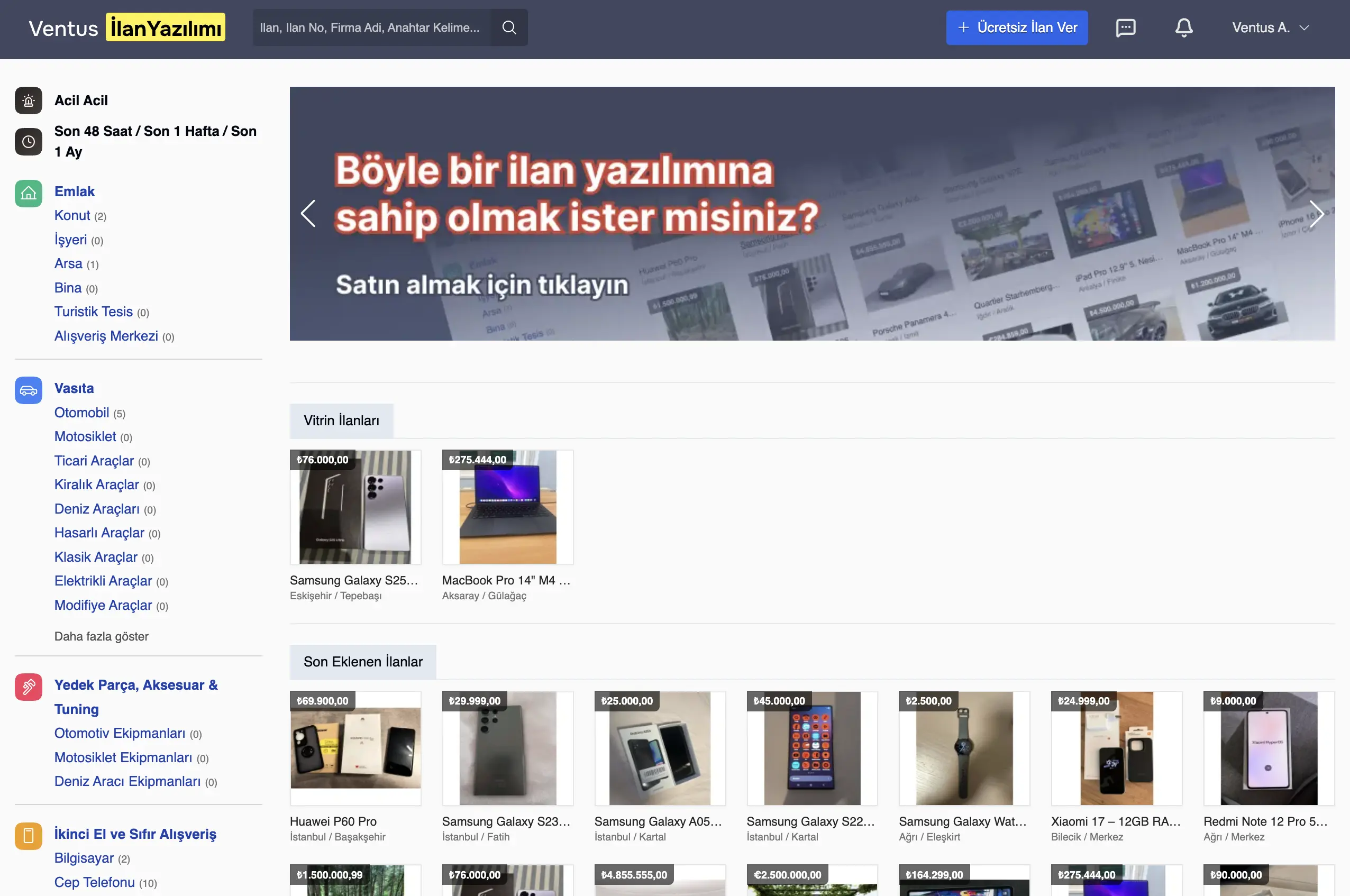
Task: Click the search magnifier icon
Action: click(x=509, y=28)
